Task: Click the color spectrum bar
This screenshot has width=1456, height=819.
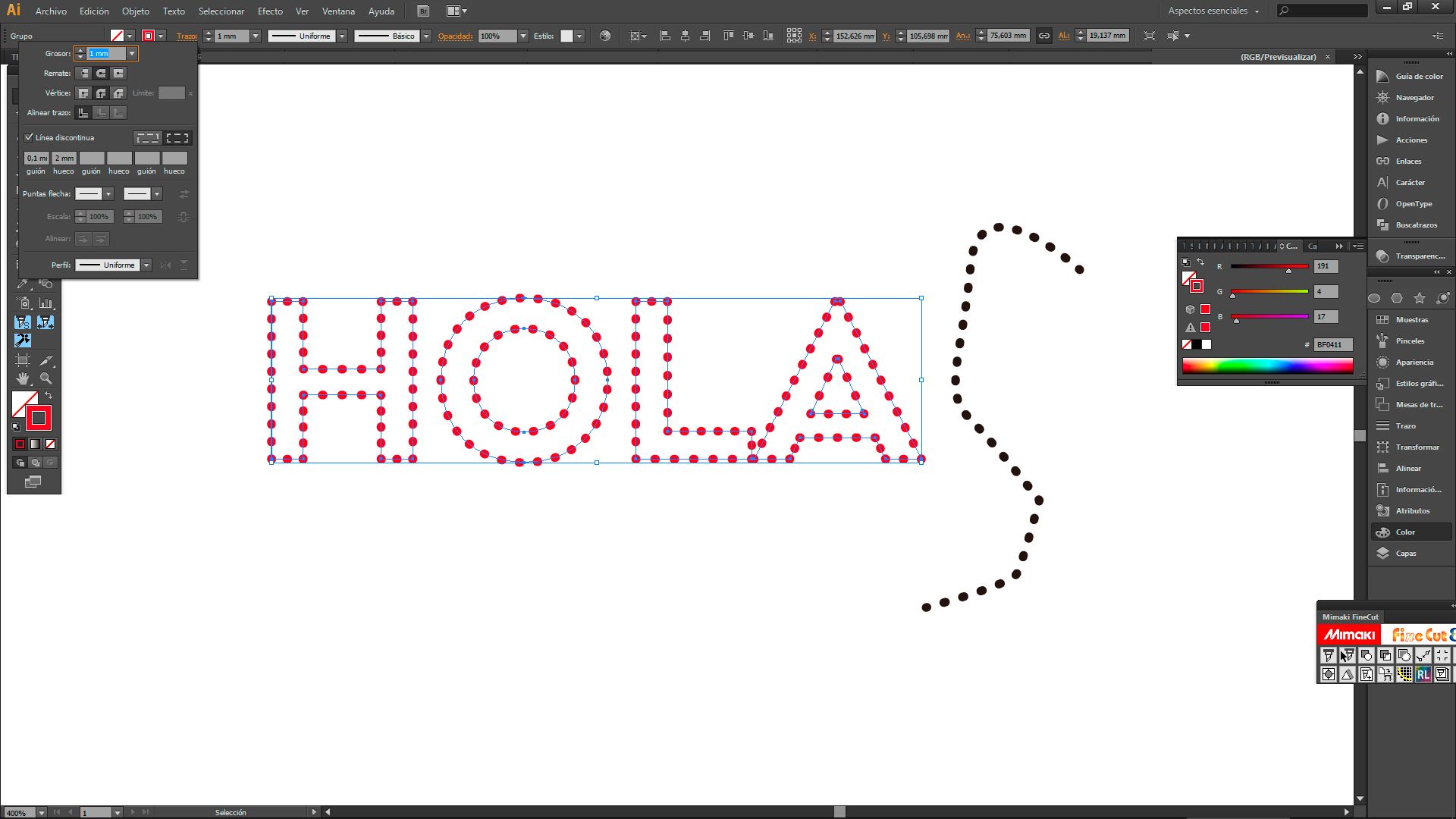Action: (x=1266, y=366)
